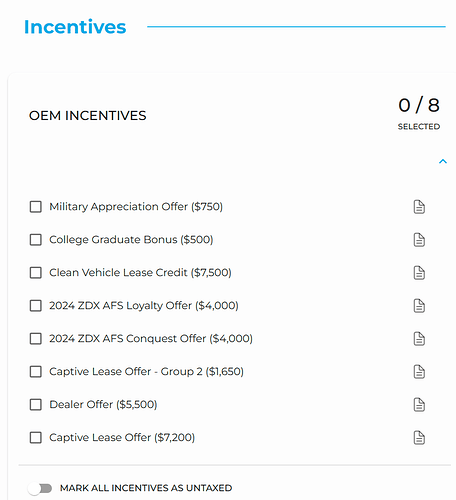Click document icon for Captive Lease Offer $7,200
This screenshot has height=500, width=456.
click(x=419, y=438)
